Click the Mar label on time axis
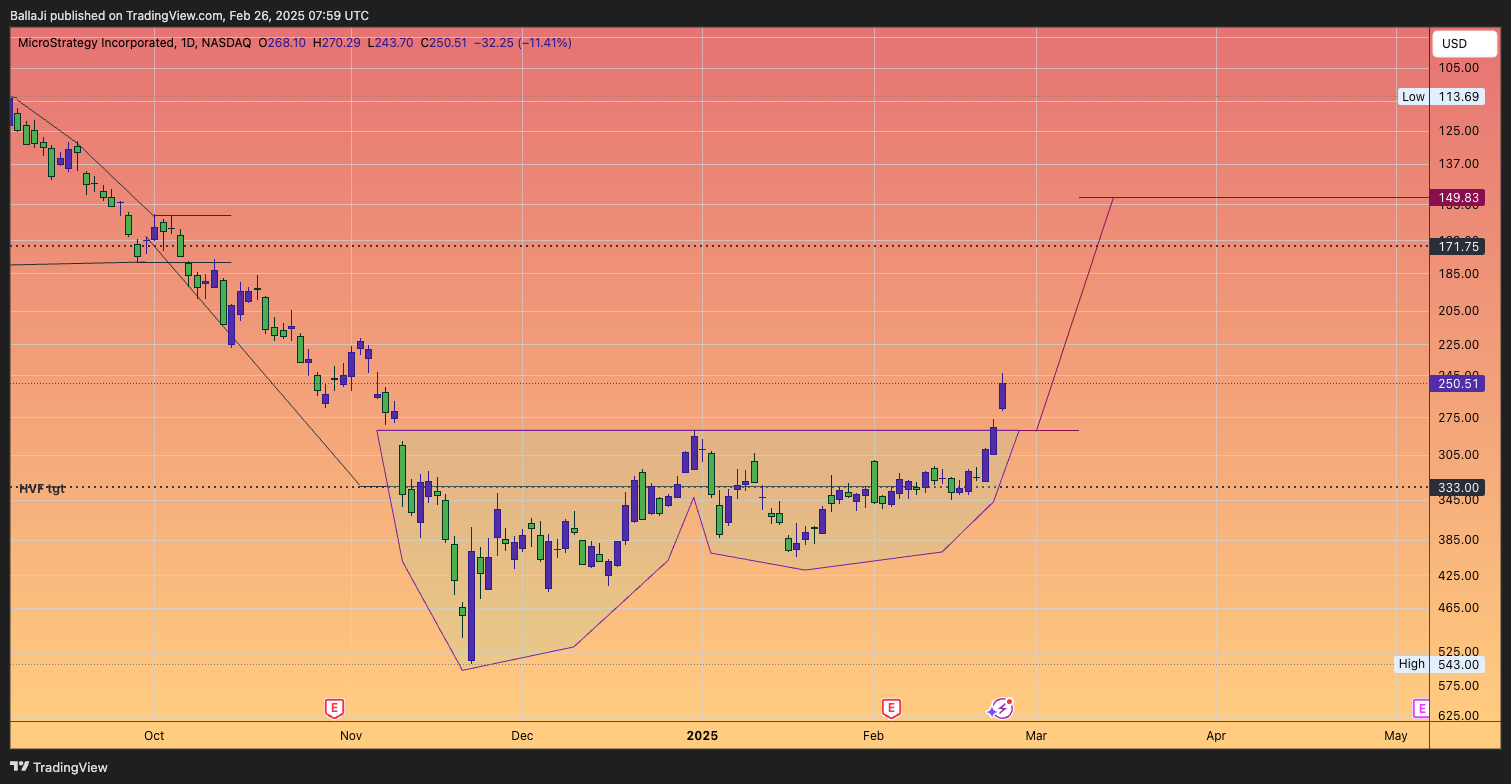The image size is (1511, 784). (x=1036, y=735)
